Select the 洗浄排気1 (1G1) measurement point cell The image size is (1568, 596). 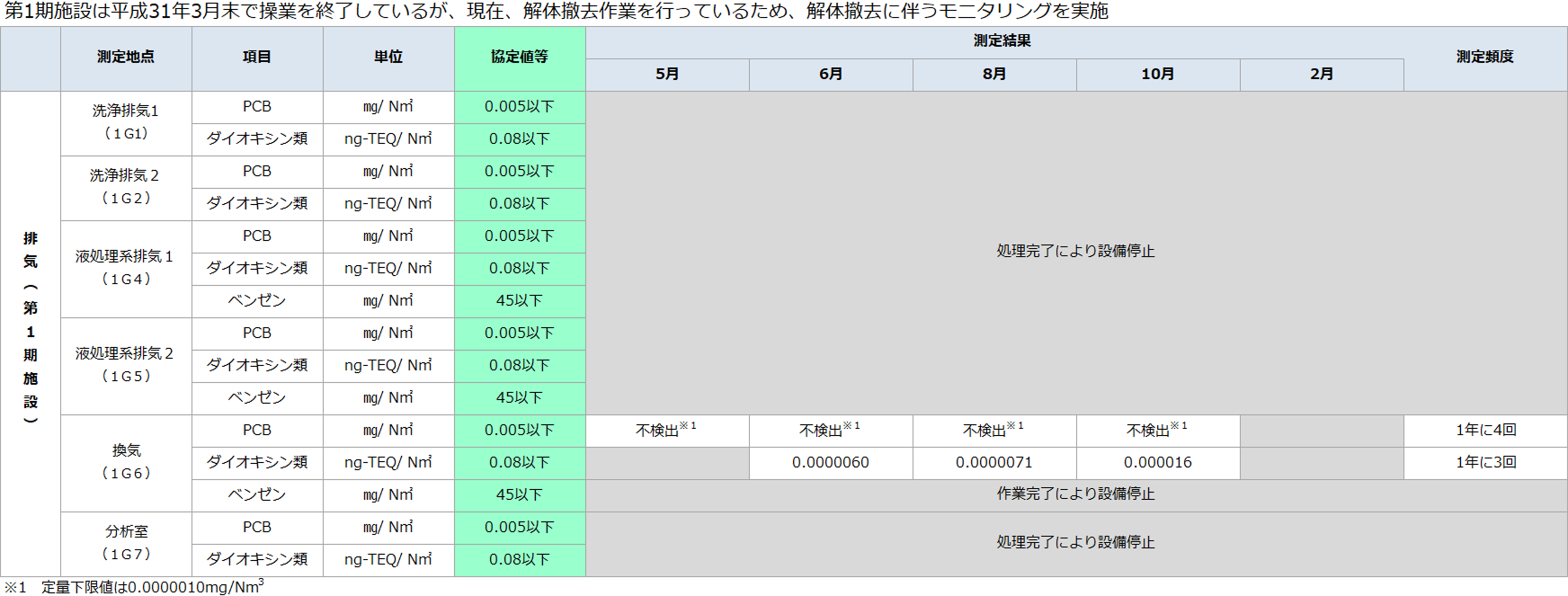coord(126,122)
